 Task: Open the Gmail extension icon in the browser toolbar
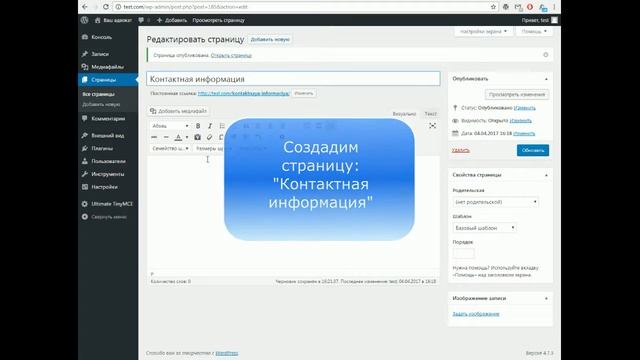coord(518,7)
